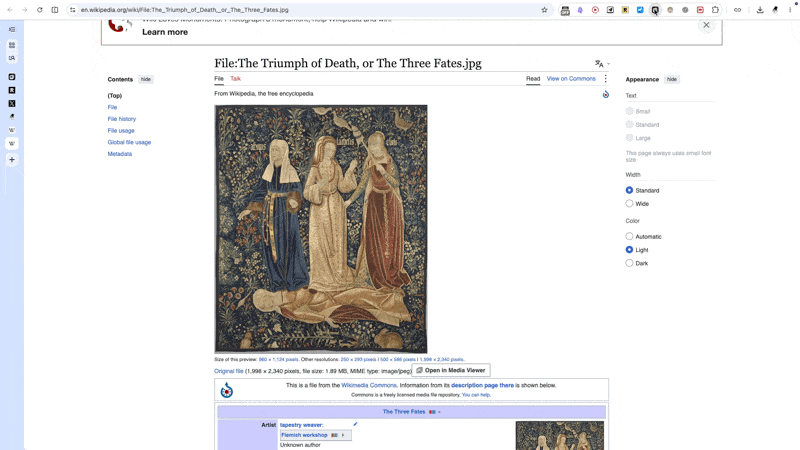The image size is (800, 450).
Task: Expand the Flemish workshop arrow
Action: (x=343, y=435)
